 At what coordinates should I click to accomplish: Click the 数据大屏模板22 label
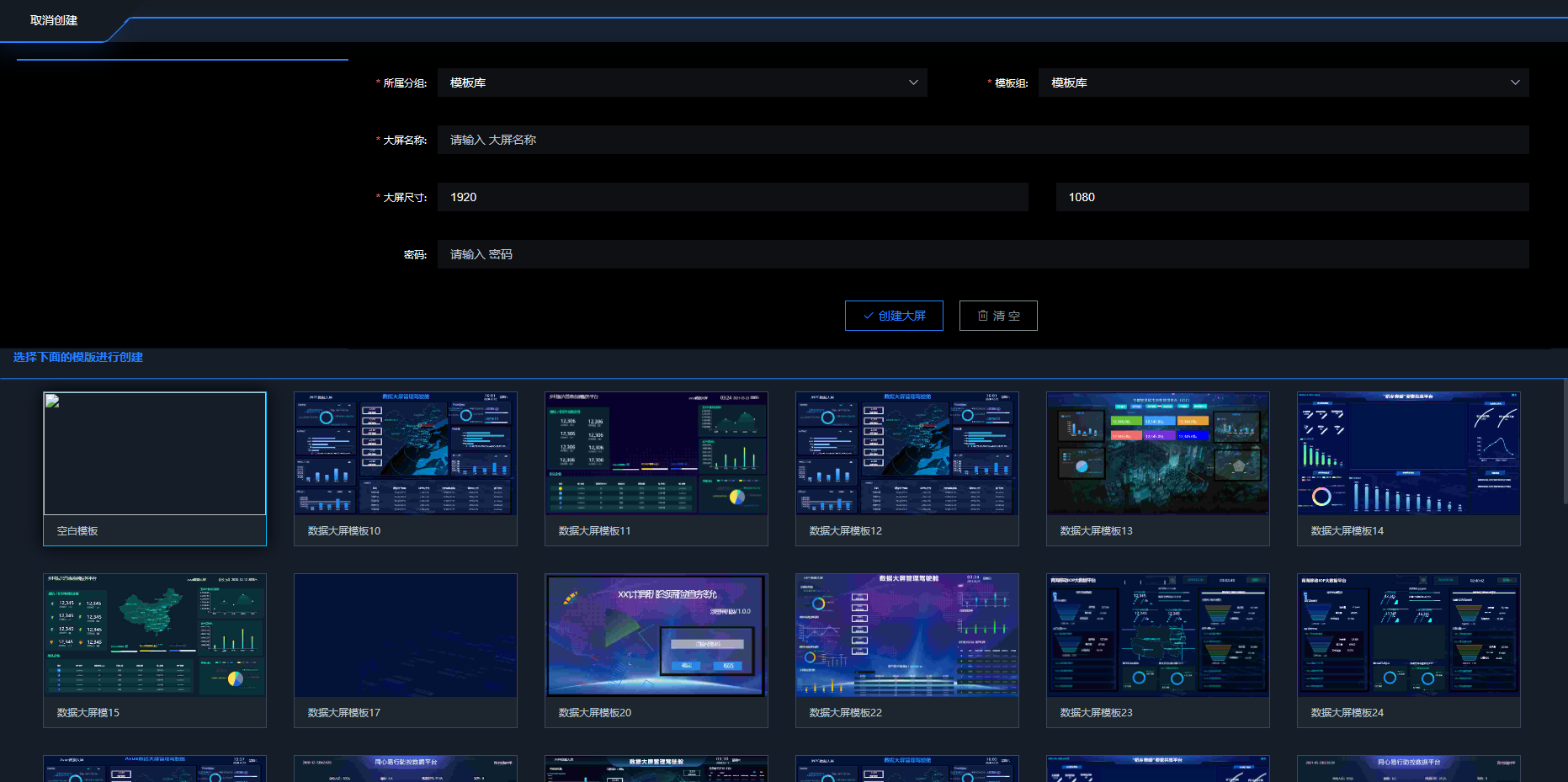click(x=846, y=713)
